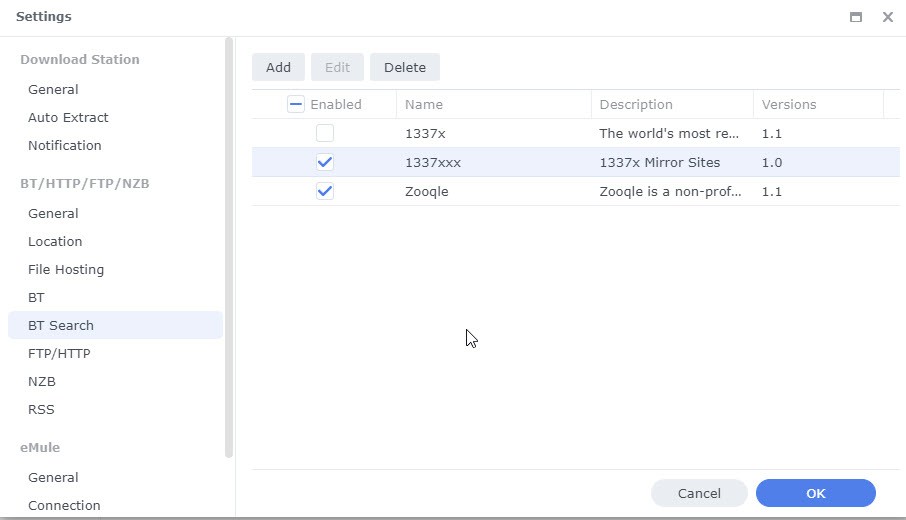The width and height of the screenshot is (906, 520).
Task: Open BT Search settings page
Action: (x=61, y=325)
